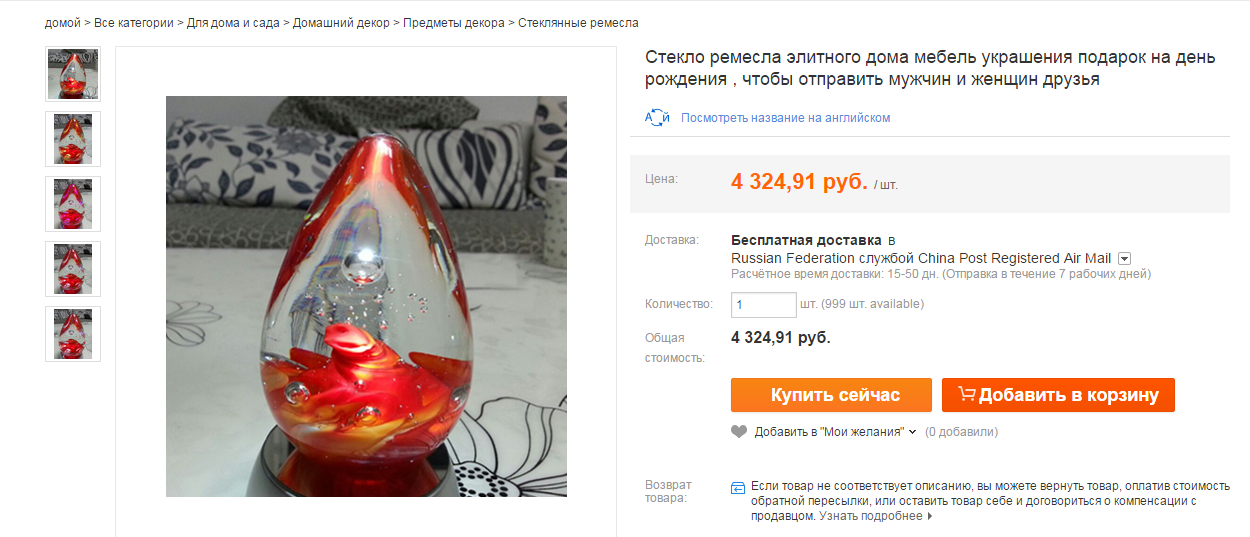Open "Предметы декора" breadcrumb
Screen dimensions: 1250x537
tap(454, 23)
